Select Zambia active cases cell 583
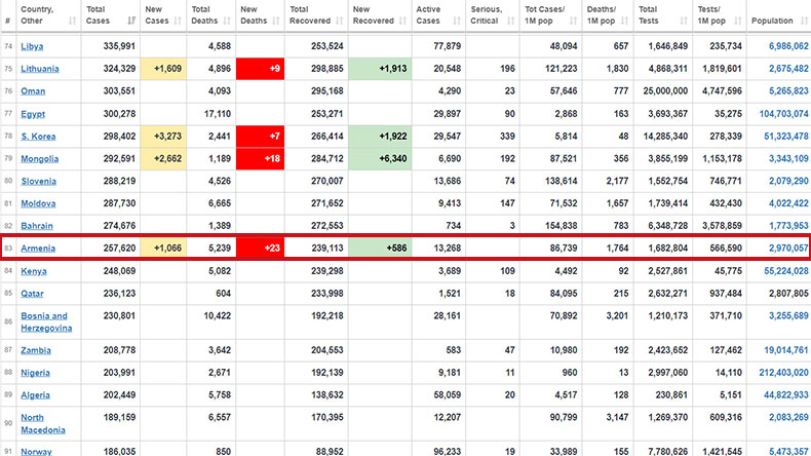Image resolution: width=811 pixels, height=456 pixels. [439, 350]
